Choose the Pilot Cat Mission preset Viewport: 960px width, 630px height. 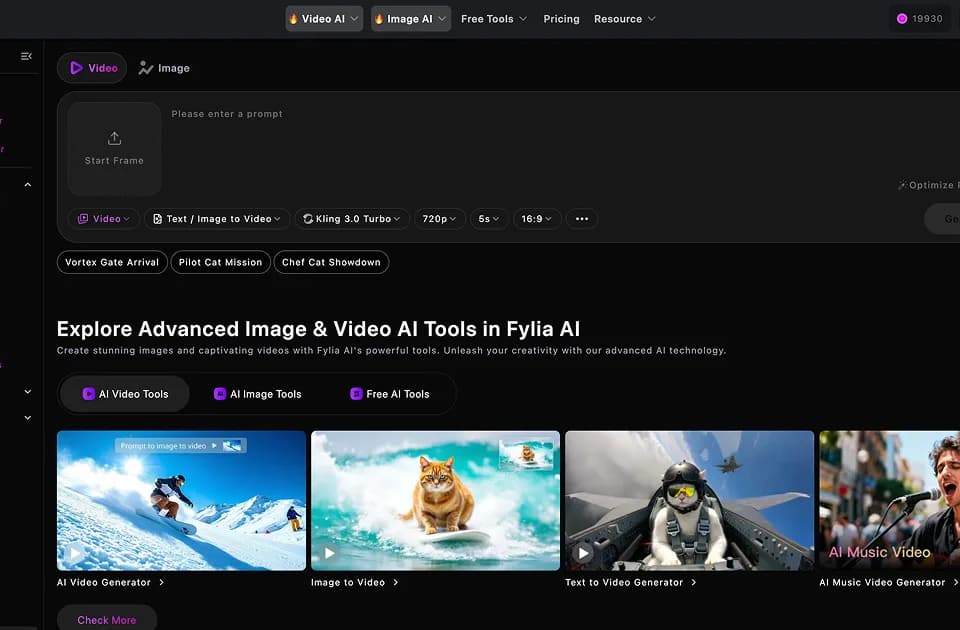point(220,262)
